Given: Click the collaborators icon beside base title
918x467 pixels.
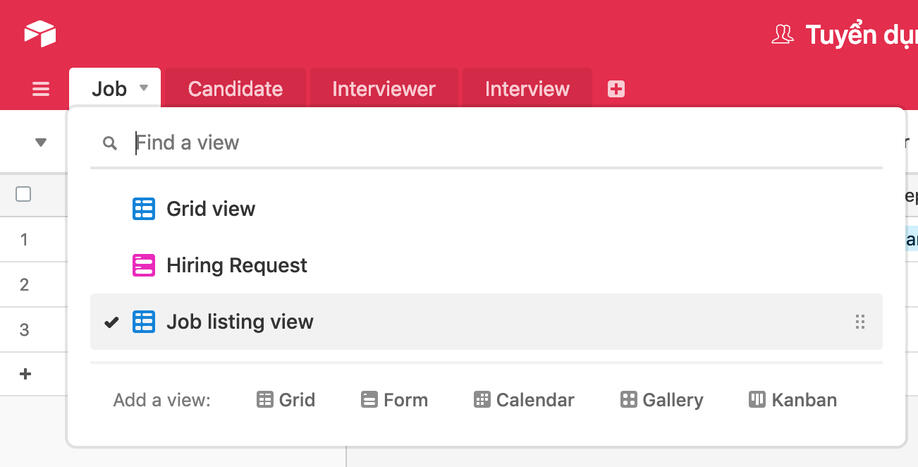Looking at the screenshot, I should (782, 35).
